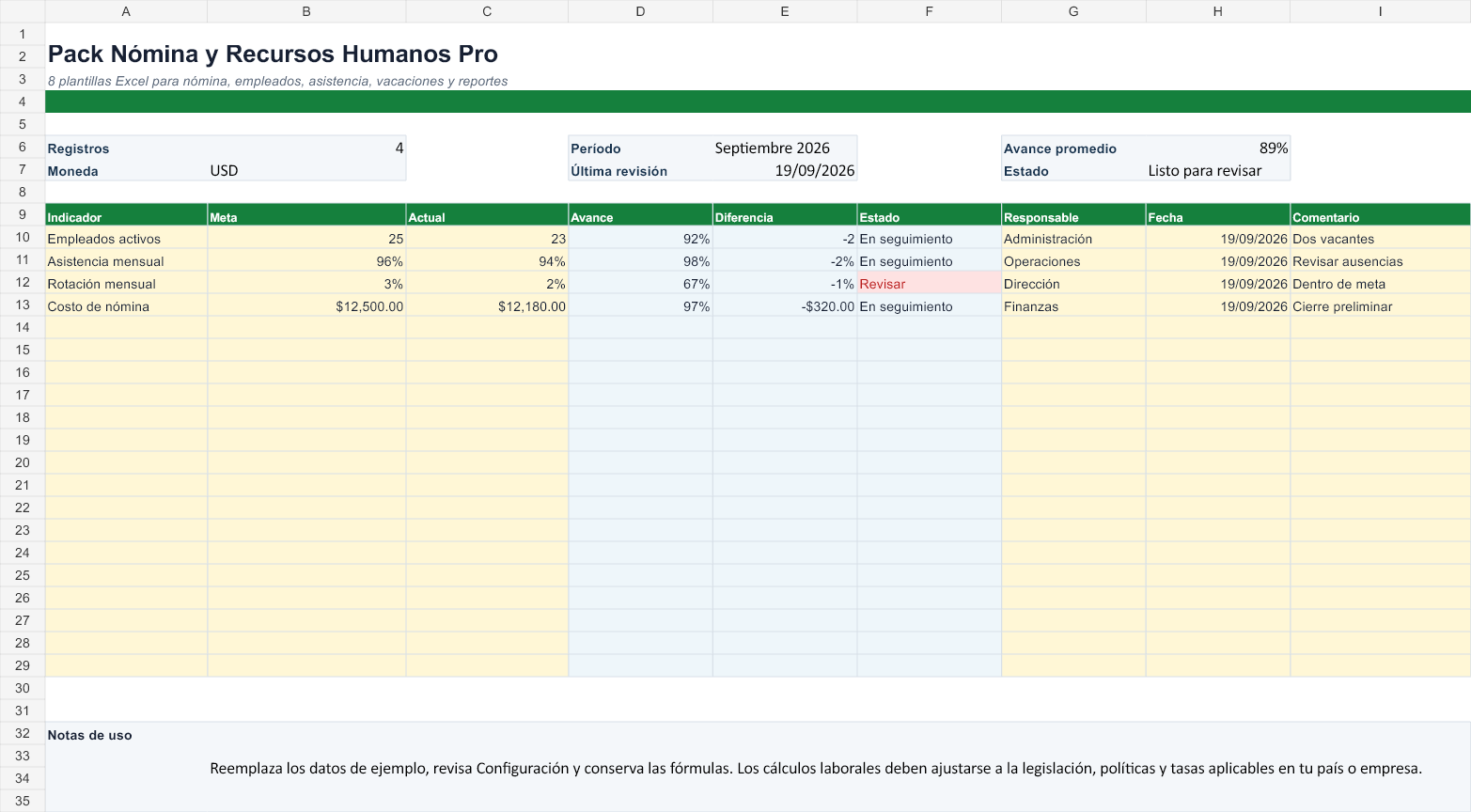Image resolution: width=1471 pixels, height=812 pixels.
Task: Click the 'Fecha' table header
Action: coord(1217,215)
